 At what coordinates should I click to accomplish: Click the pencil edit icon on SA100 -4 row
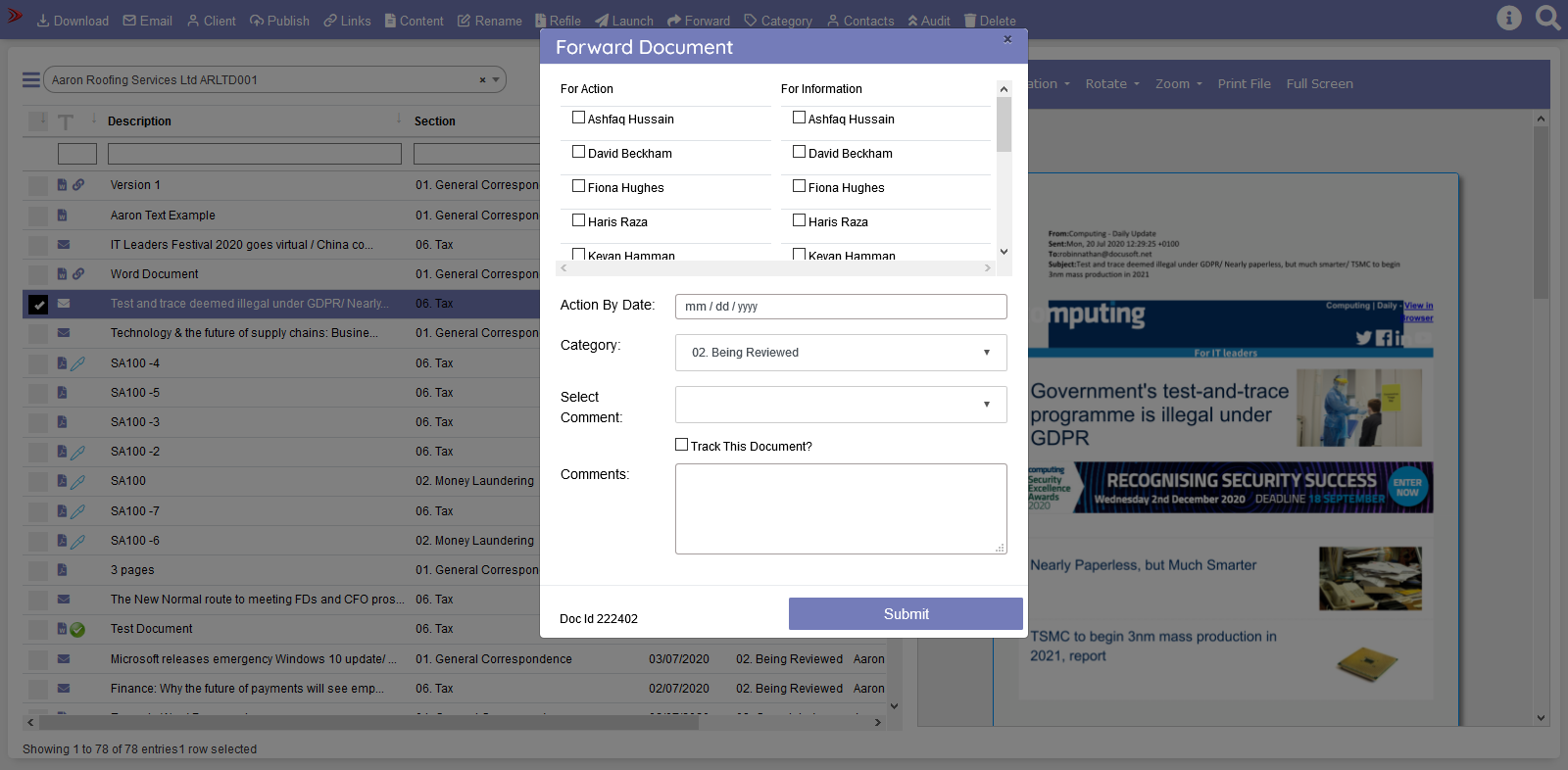click(x=77, y=363)
